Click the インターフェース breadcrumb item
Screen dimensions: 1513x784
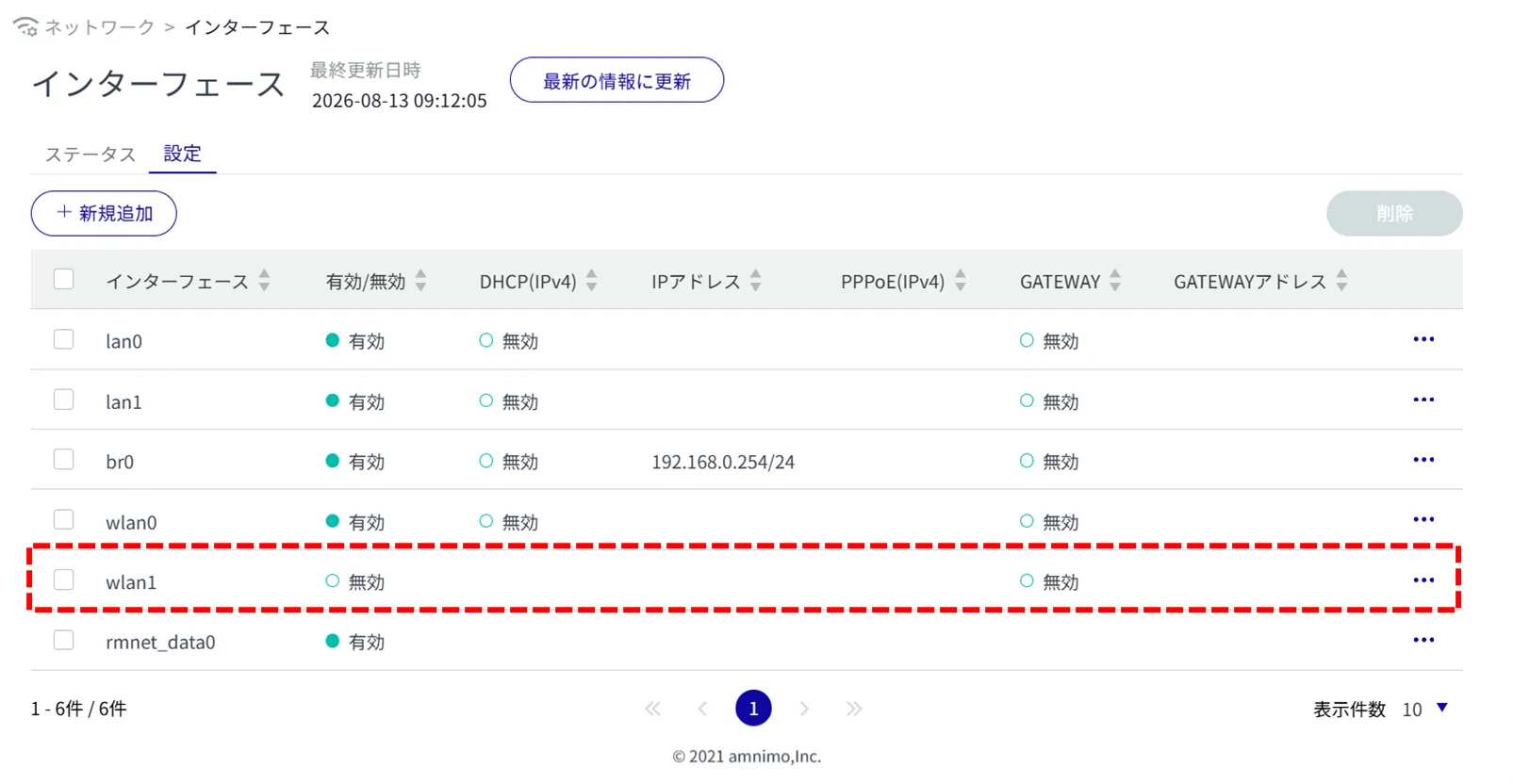(x=257, y=27)
